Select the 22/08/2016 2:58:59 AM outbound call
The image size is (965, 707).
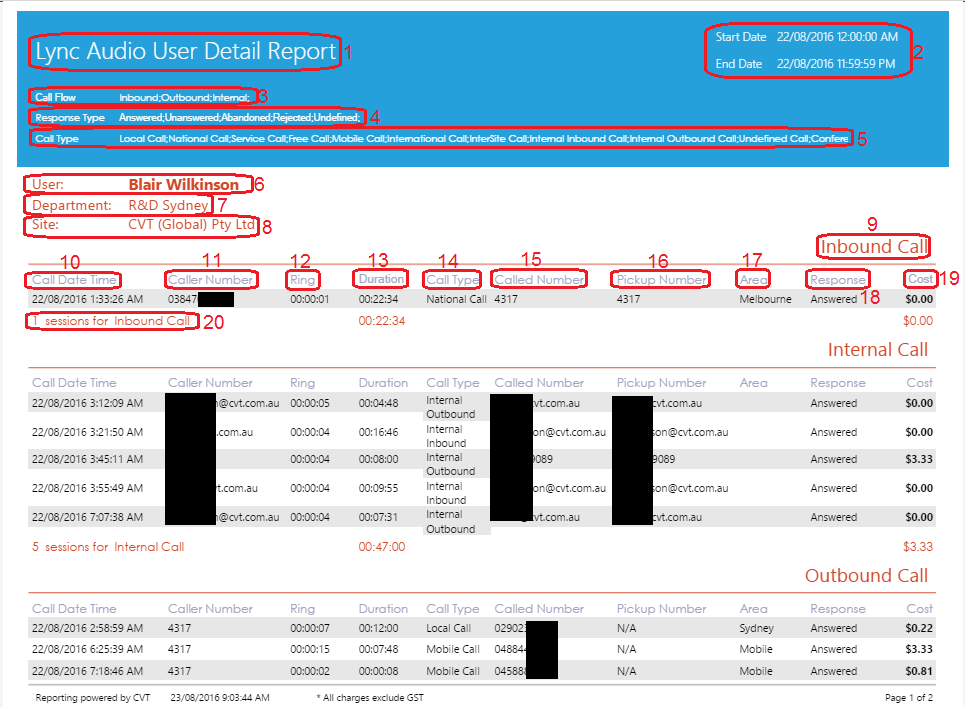[87, 628]
